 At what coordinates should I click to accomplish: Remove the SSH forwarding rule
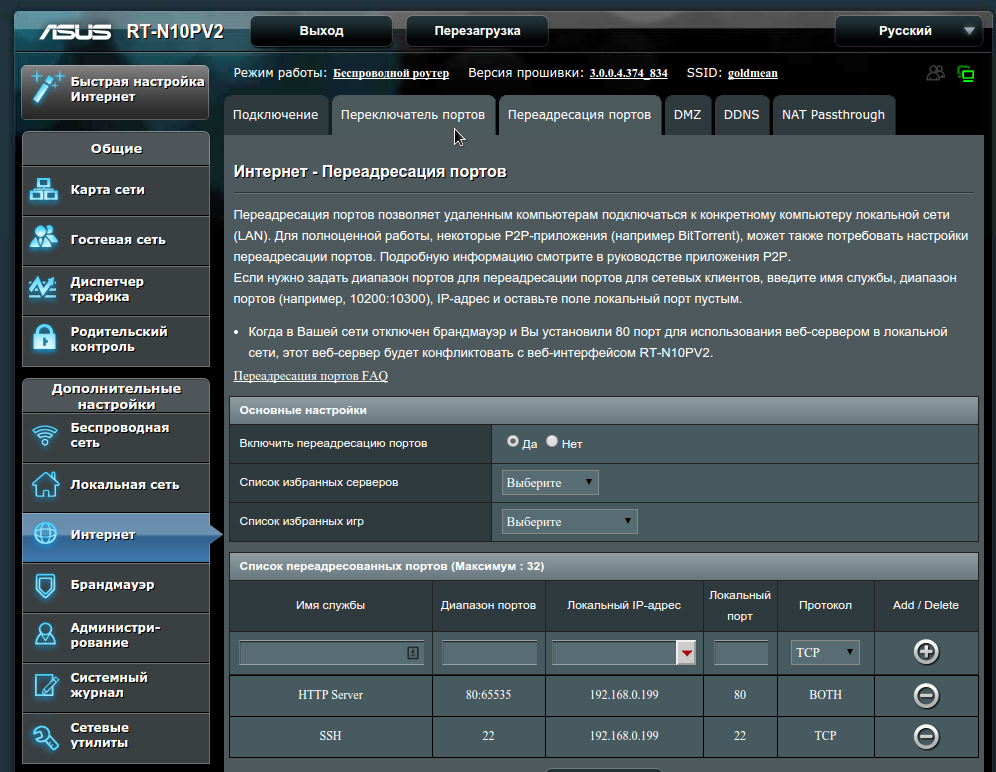(926, 736)
